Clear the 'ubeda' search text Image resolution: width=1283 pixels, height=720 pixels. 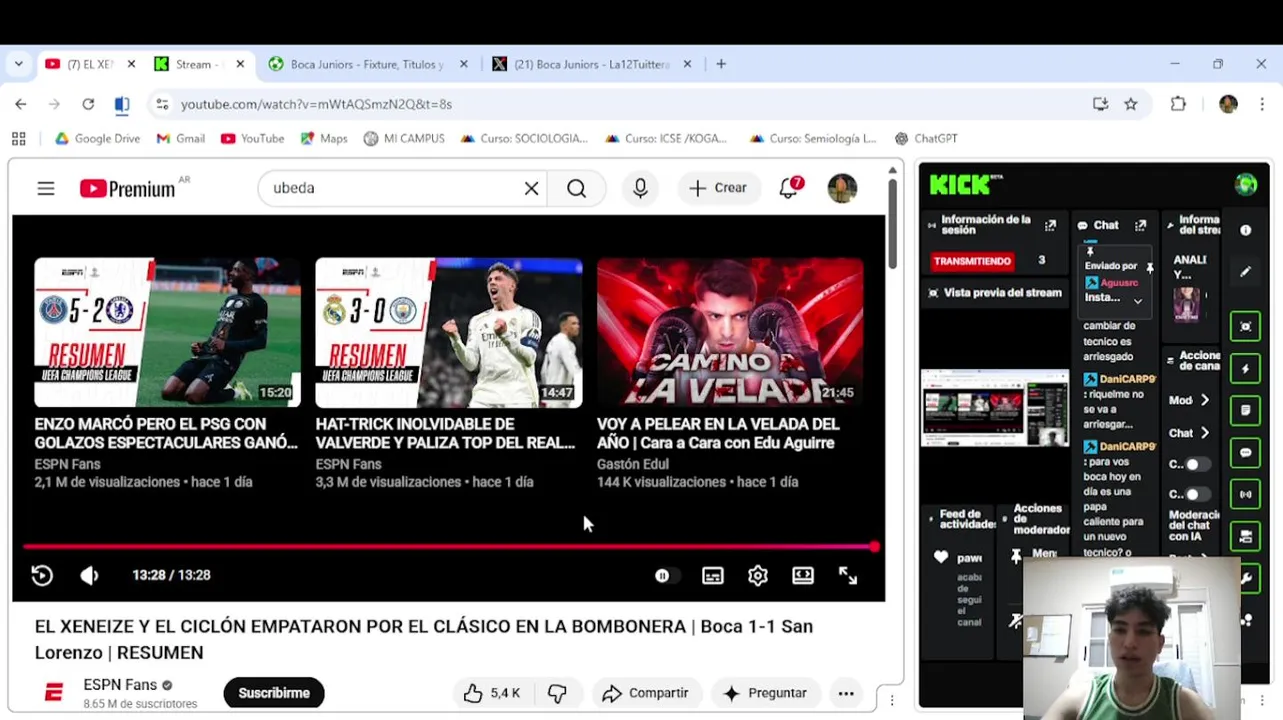[x=532, y=188]
